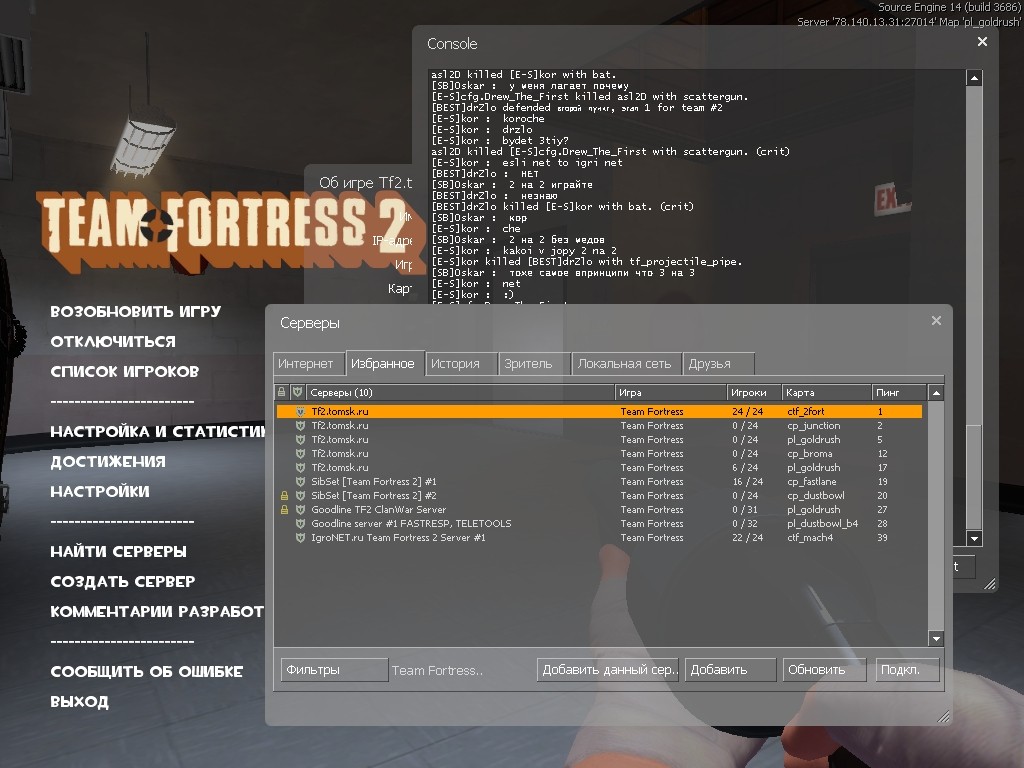1024x768 pixels.
Task: Click the Console window resize grip
Action: click(x=990, y=584)
